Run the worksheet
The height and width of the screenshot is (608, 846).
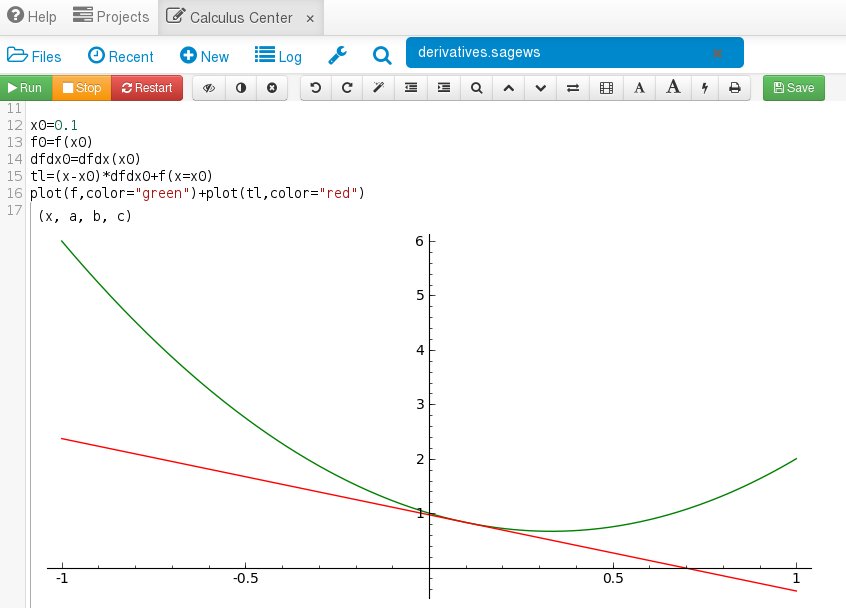[x=26, y=88]
